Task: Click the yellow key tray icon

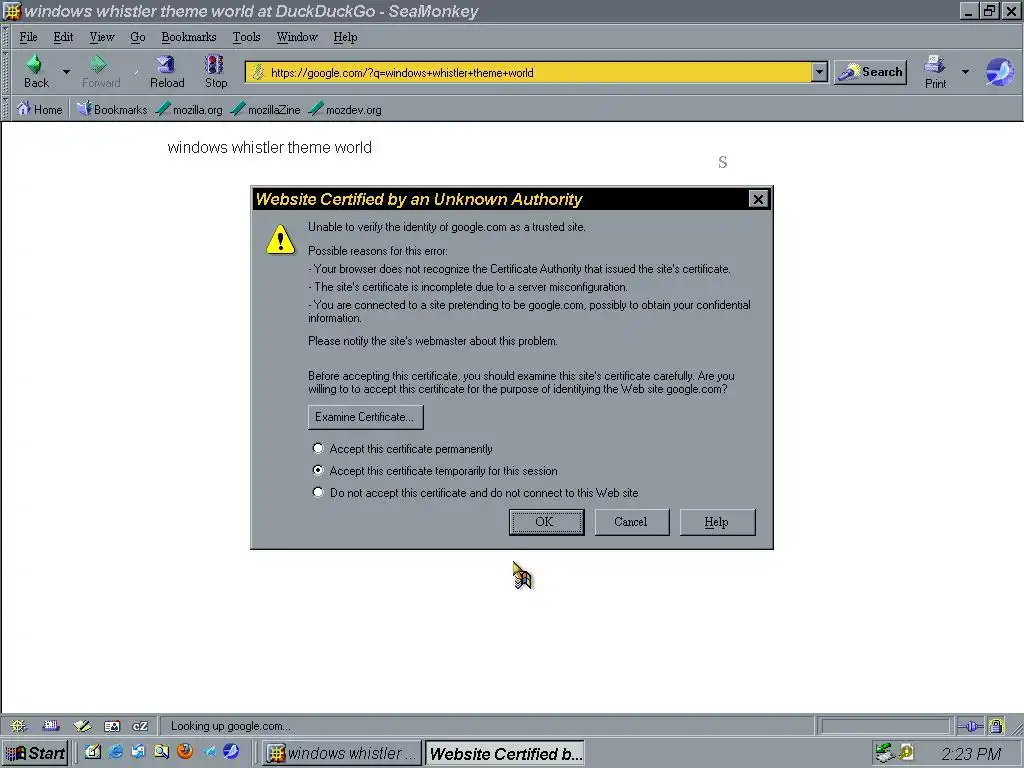Action: tap(906, 753)
